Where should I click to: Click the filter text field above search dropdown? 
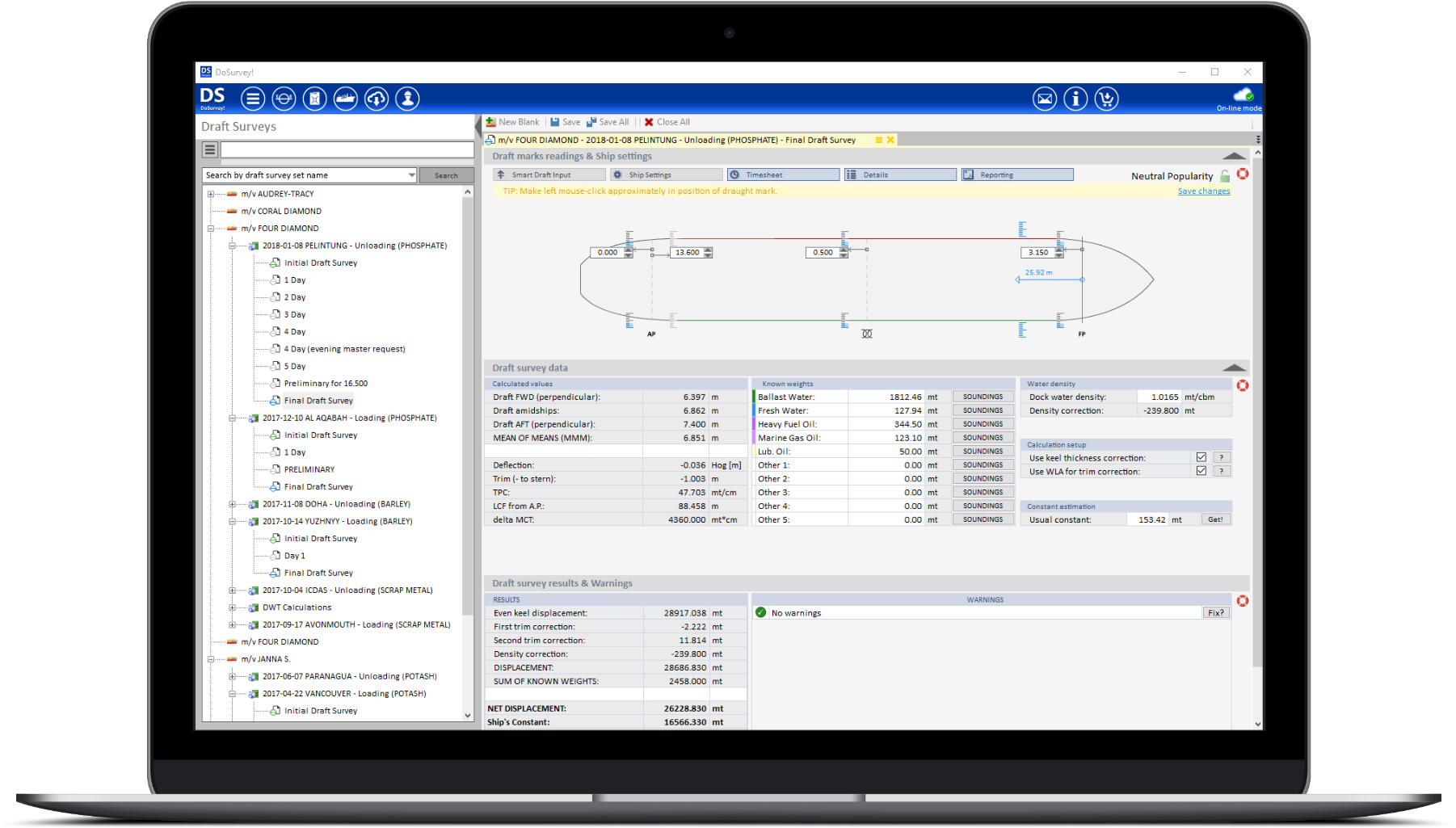coord(347,149)
